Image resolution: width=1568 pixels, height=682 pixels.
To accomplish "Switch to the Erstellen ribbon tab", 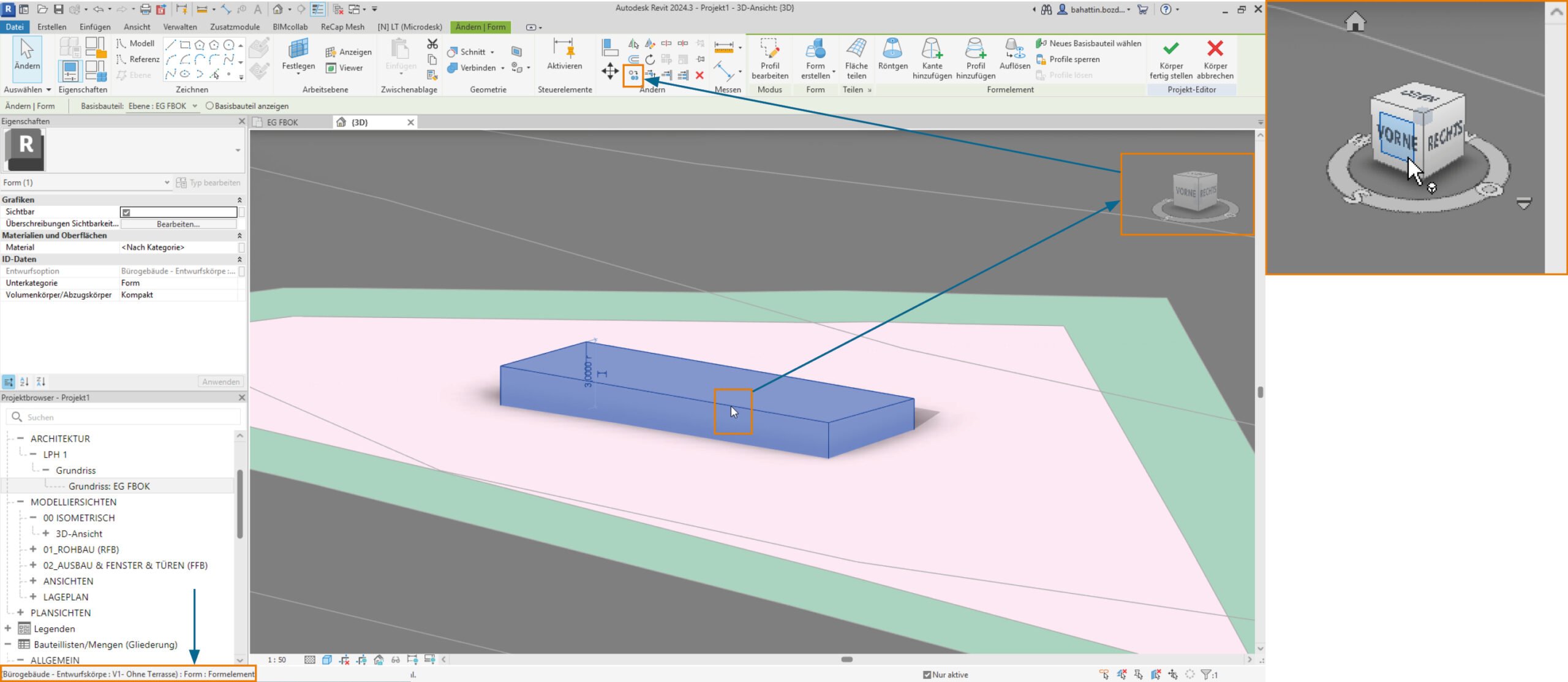I will [51, 27].
